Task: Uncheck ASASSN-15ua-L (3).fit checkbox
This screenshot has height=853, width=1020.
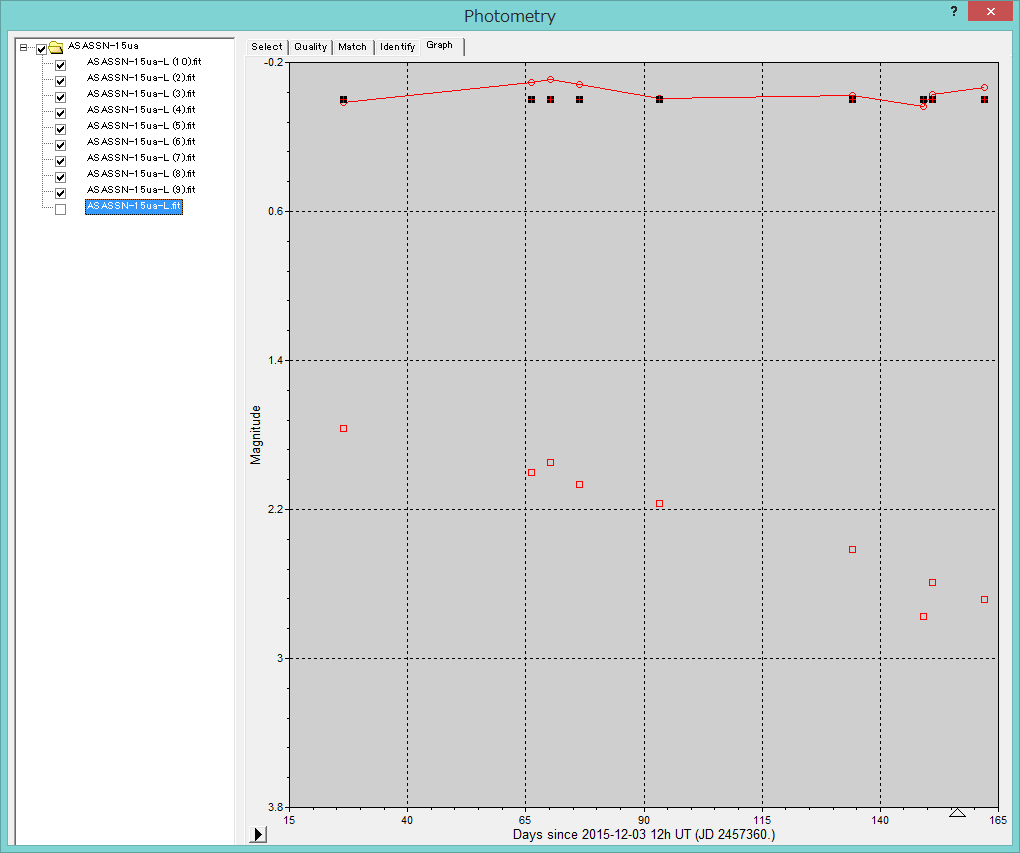Action: (x=60, y=97)
